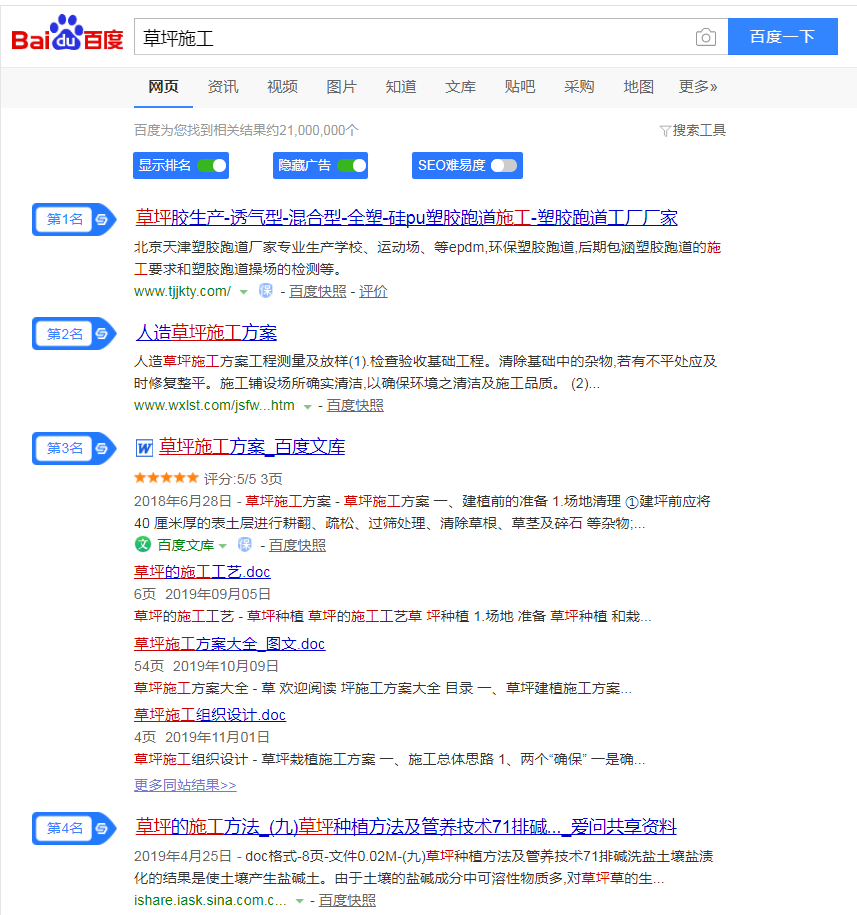857x915 pixels.
Task: Click the 4页 2019年11月01日 text
Action: [202, 738]
